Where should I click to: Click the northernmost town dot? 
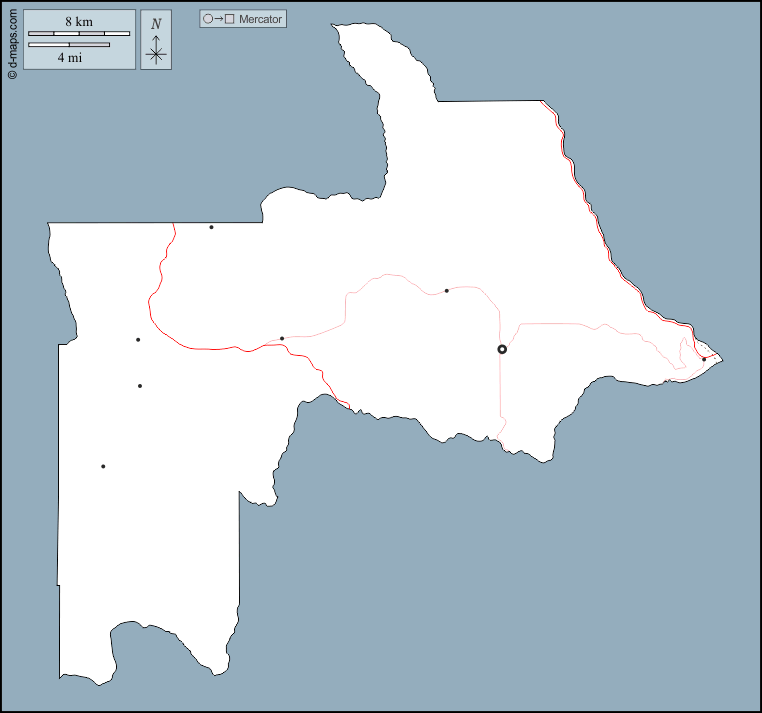point(211,227)
